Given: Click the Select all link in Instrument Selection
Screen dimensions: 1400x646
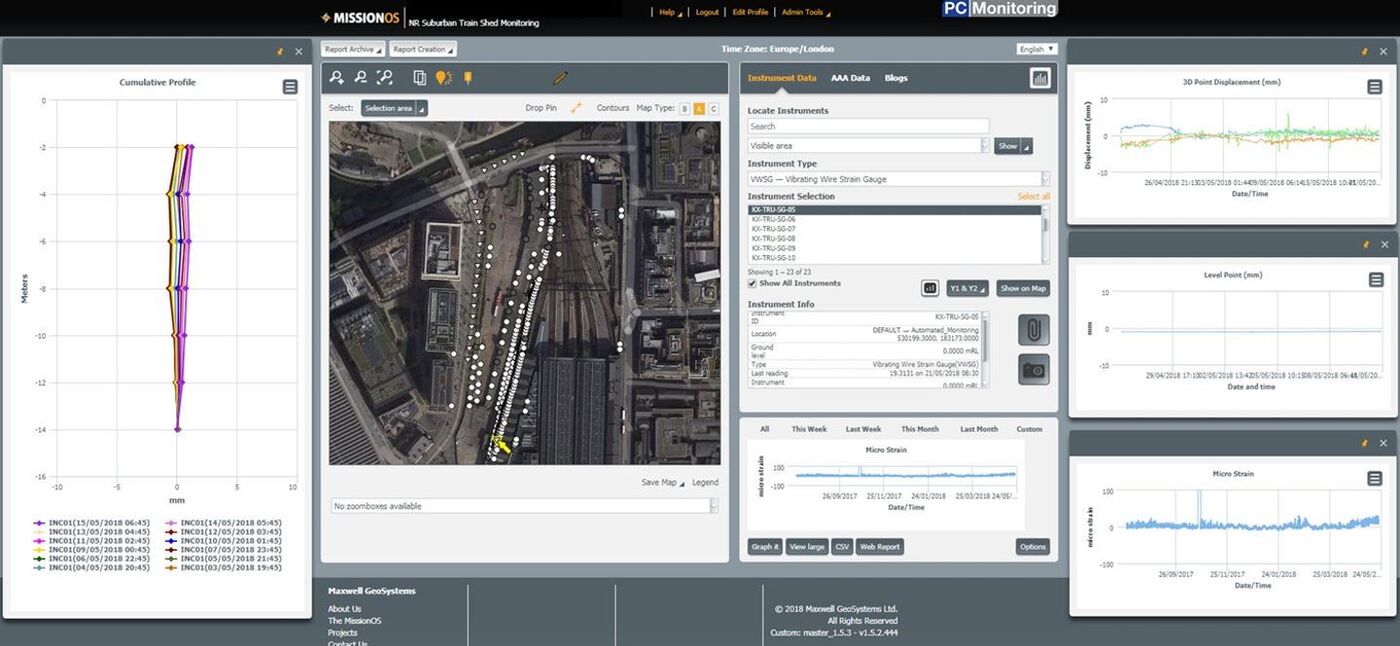Looking at the screenshot, I should coord(1033,196).
